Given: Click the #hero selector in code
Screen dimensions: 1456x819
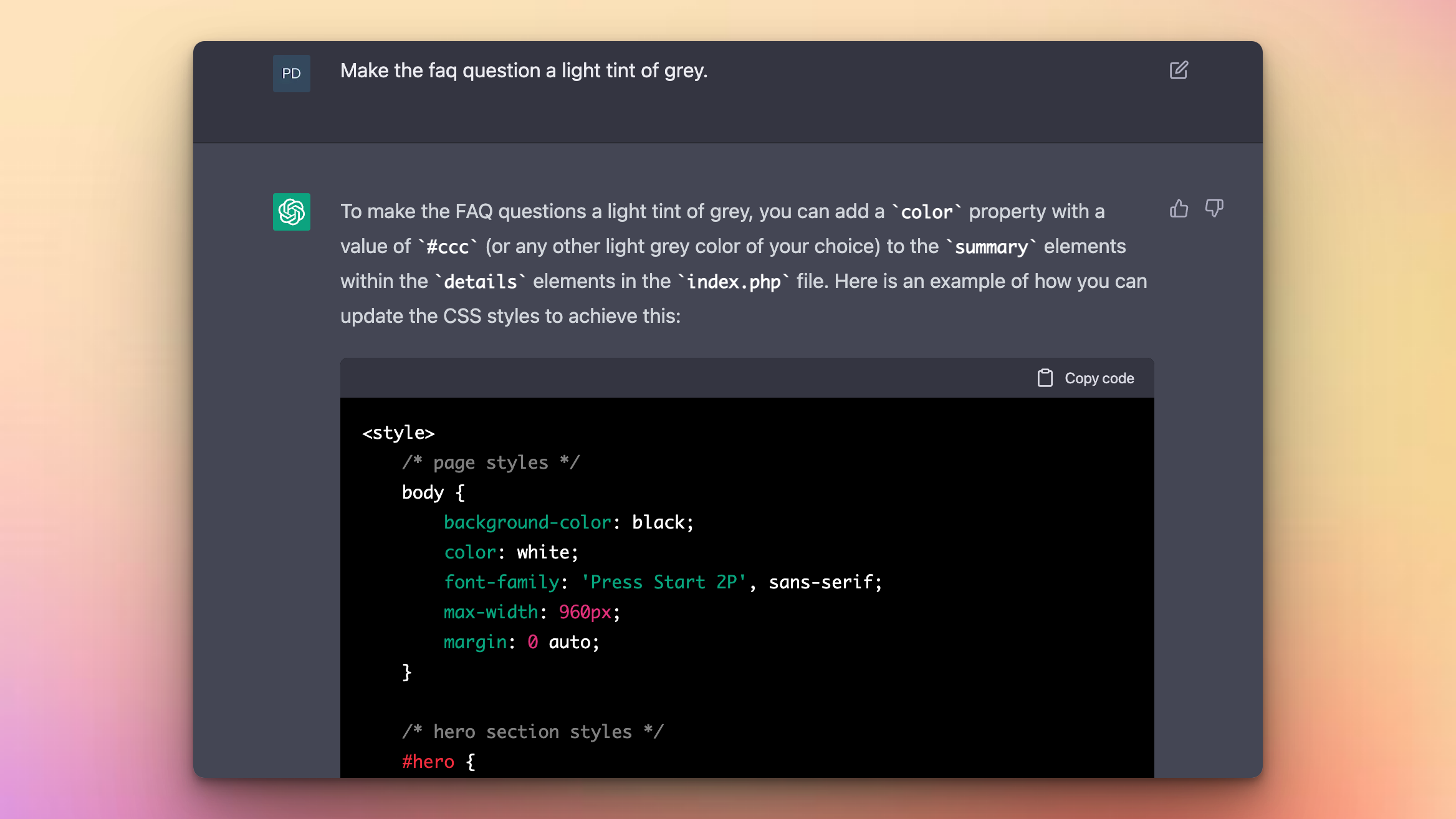Looking at the screenshot, I should click(x=428, y=762).
